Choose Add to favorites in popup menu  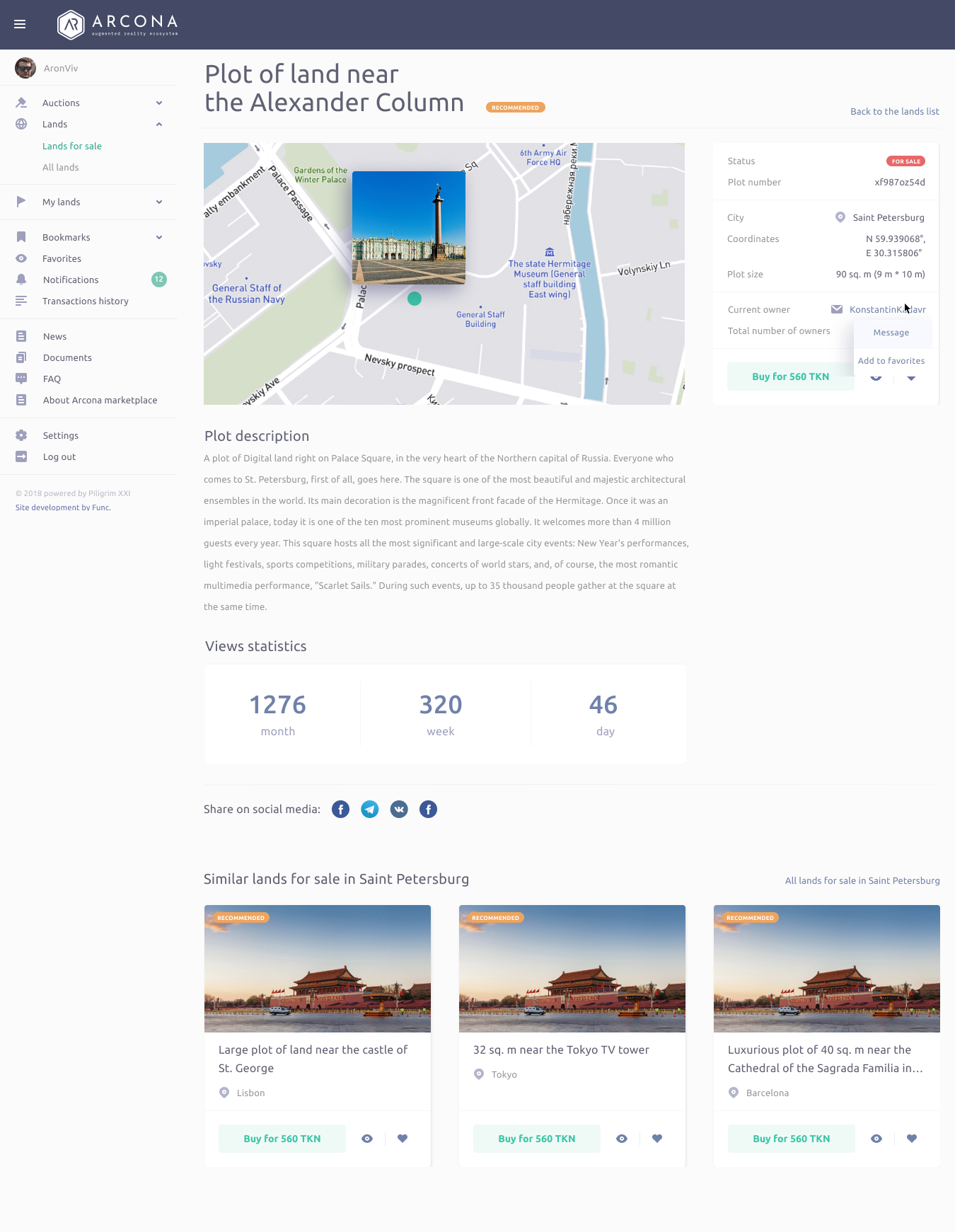click(891, 361)
